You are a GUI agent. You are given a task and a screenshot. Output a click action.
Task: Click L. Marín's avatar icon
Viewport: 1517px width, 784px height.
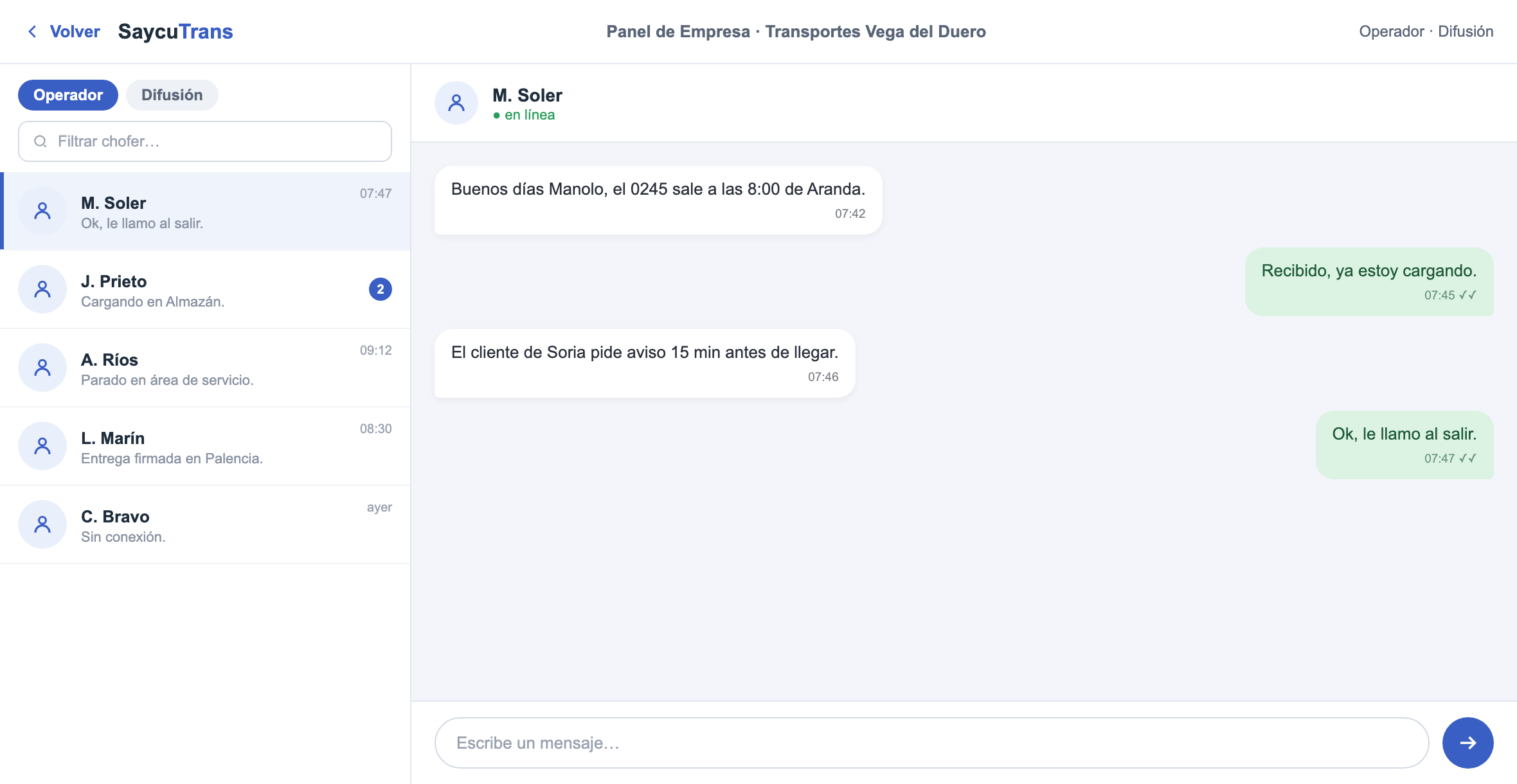[42, 446]
